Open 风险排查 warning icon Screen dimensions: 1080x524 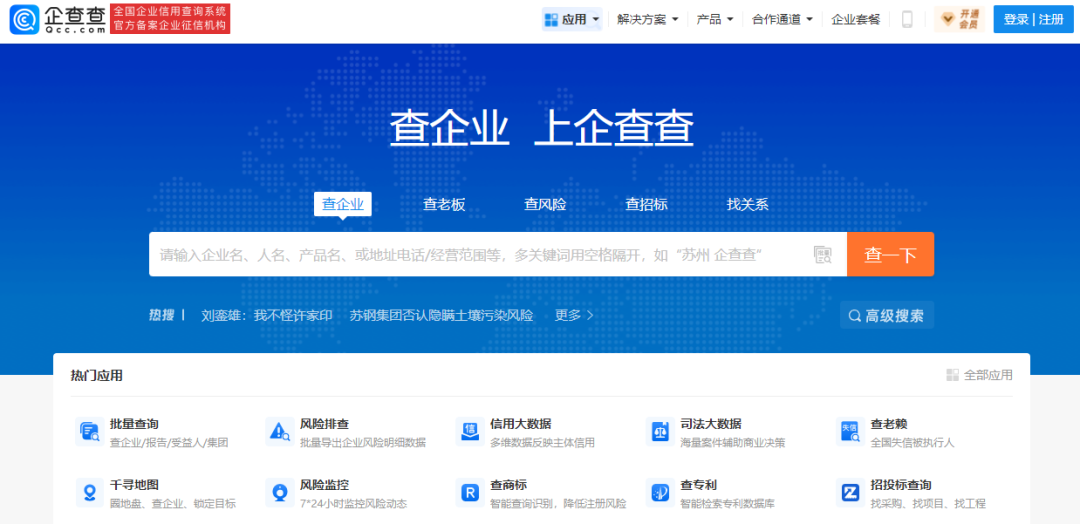coord(280,431)
